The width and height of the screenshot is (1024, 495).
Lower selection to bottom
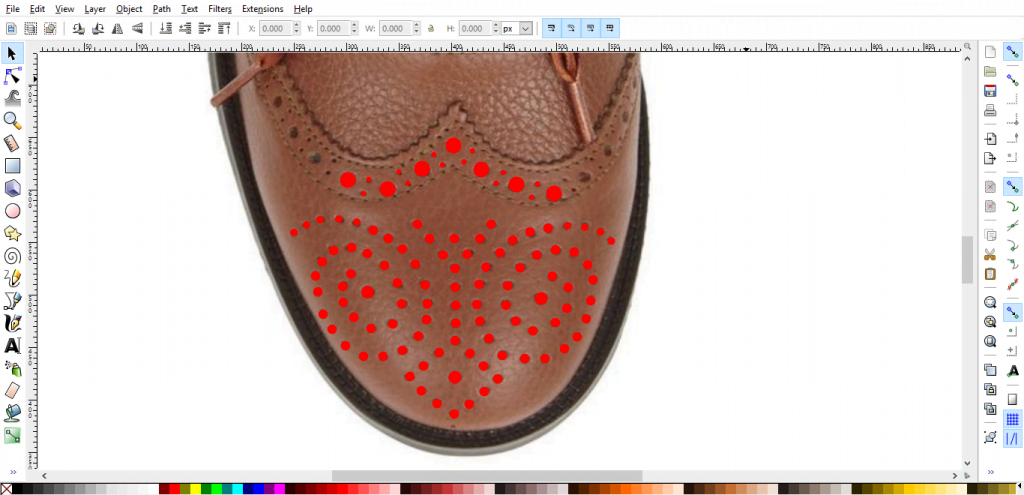tap(166, 28)
